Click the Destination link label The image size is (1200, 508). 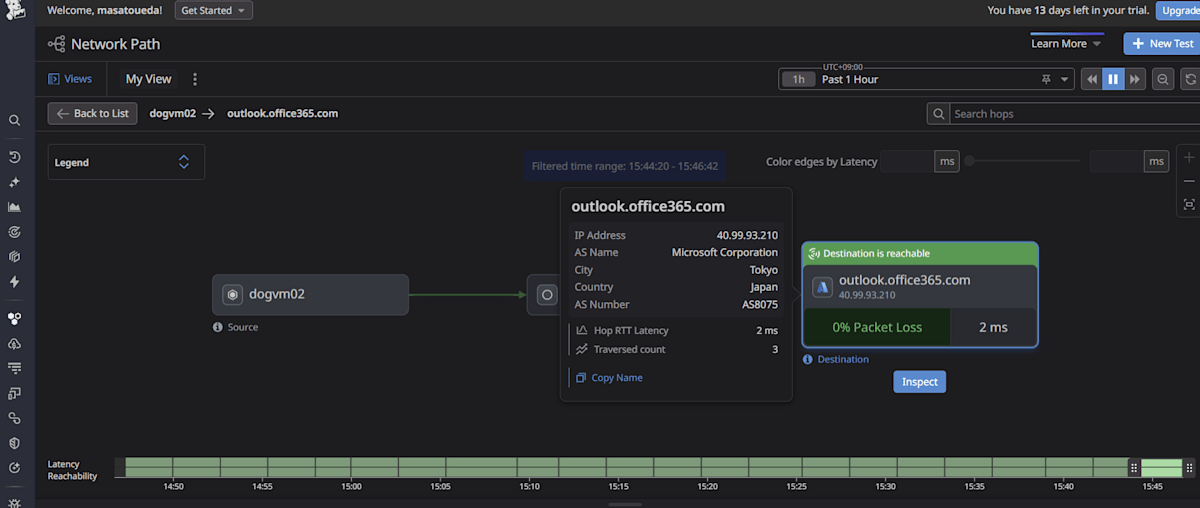[843, 359]
